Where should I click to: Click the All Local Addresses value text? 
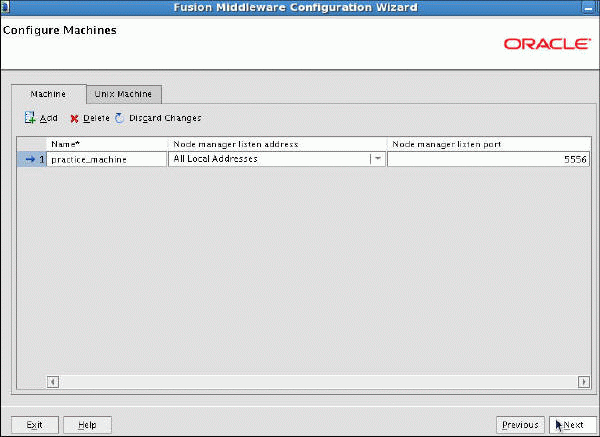pos(215,159)
